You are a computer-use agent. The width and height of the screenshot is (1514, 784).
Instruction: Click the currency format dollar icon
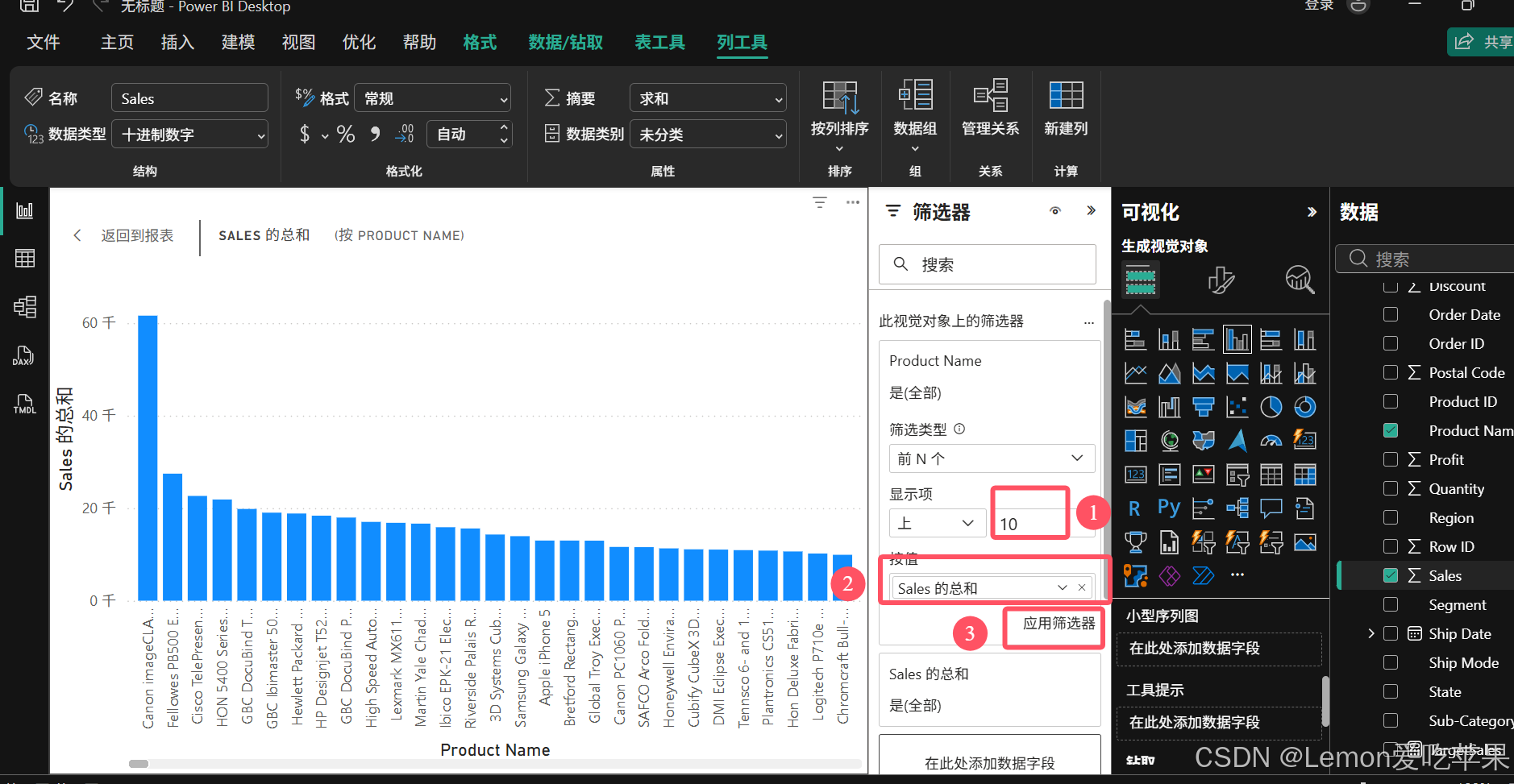[x=304, y=134]
